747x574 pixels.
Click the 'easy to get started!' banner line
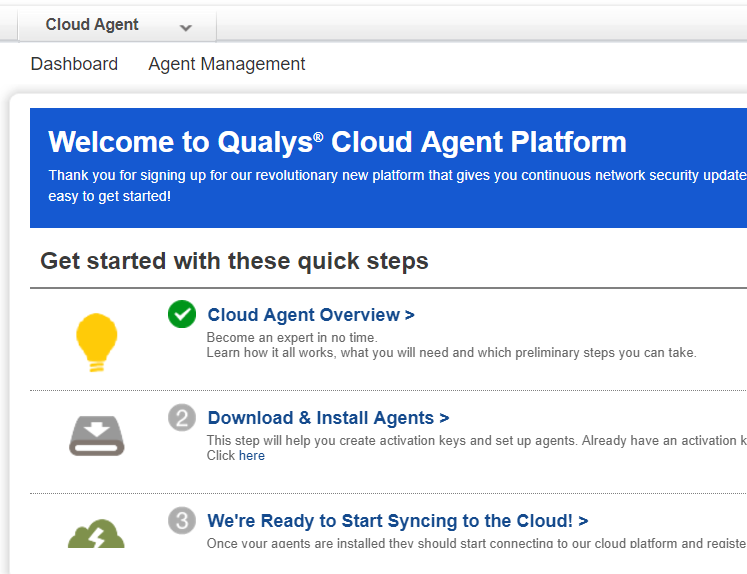pyautogui.click(x=110, y=196)
